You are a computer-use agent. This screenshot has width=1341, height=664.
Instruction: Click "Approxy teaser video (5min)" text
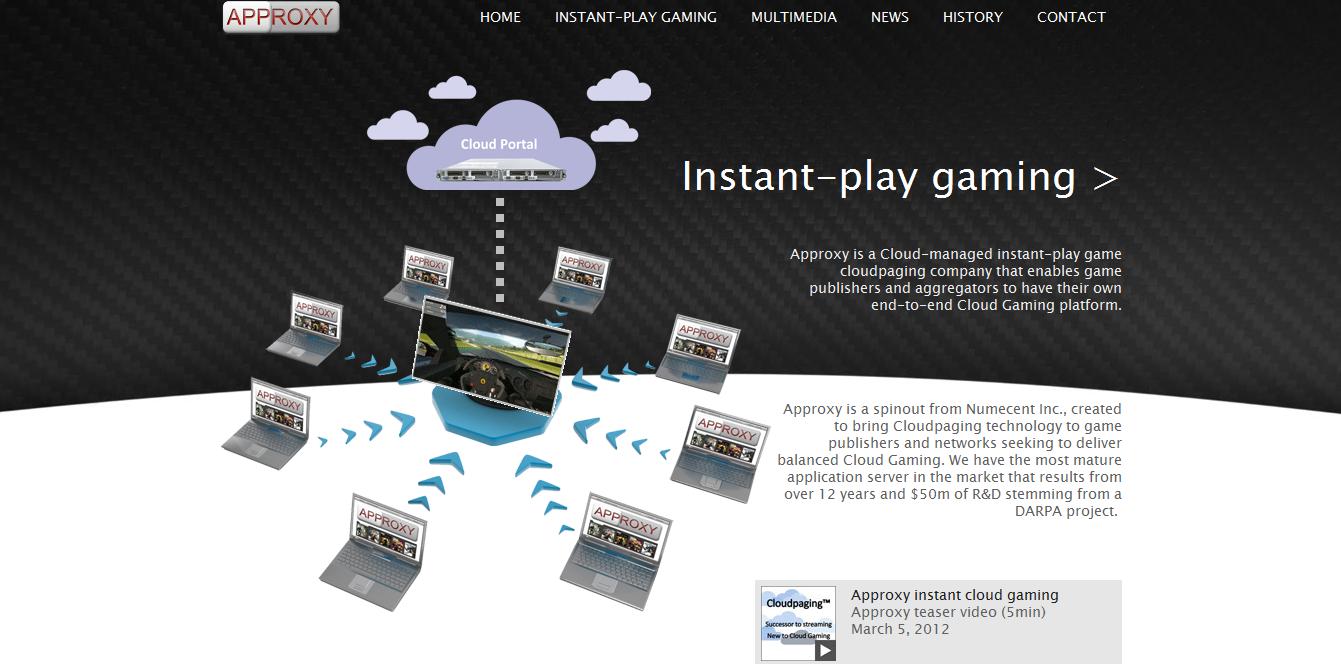click(948, 612)
